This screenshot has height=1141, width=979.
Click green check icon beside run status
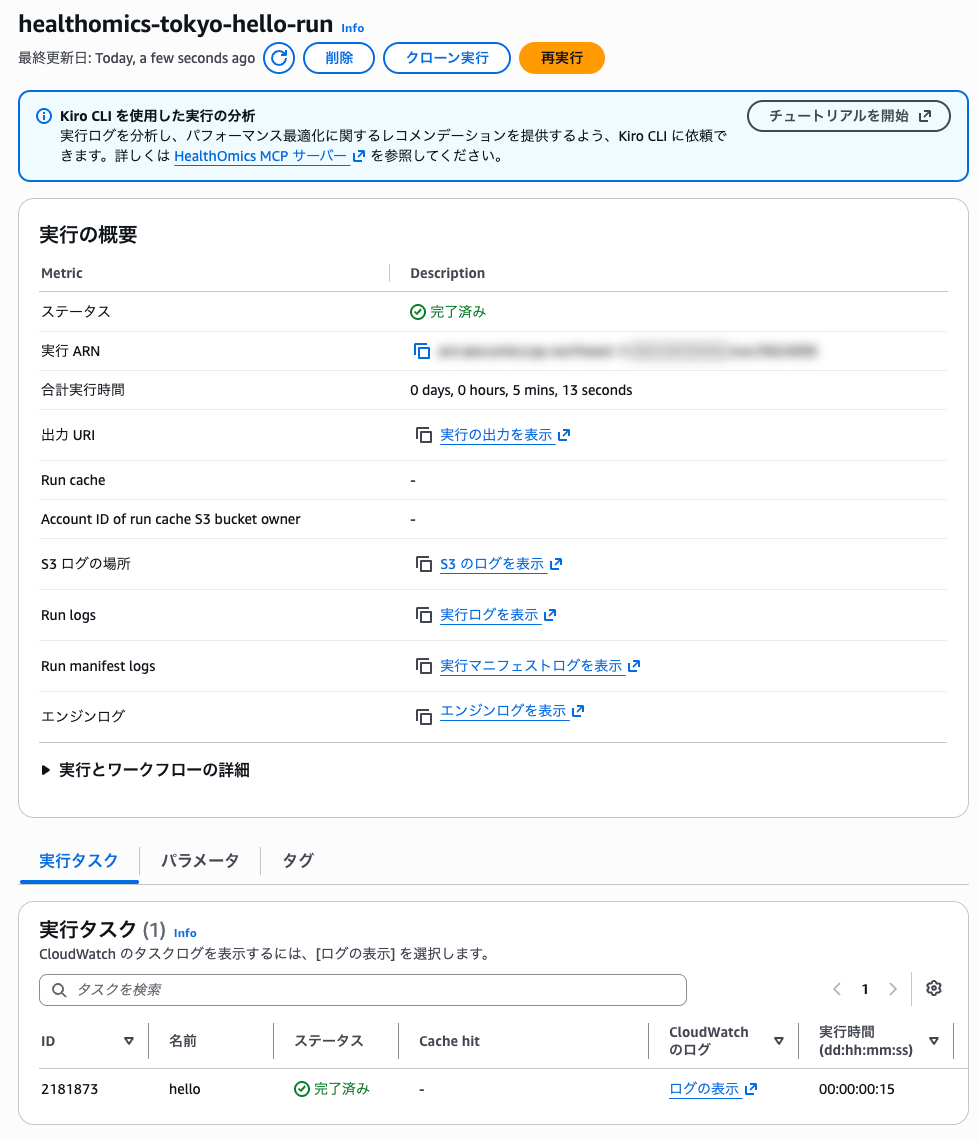click(x=418, y=312)
